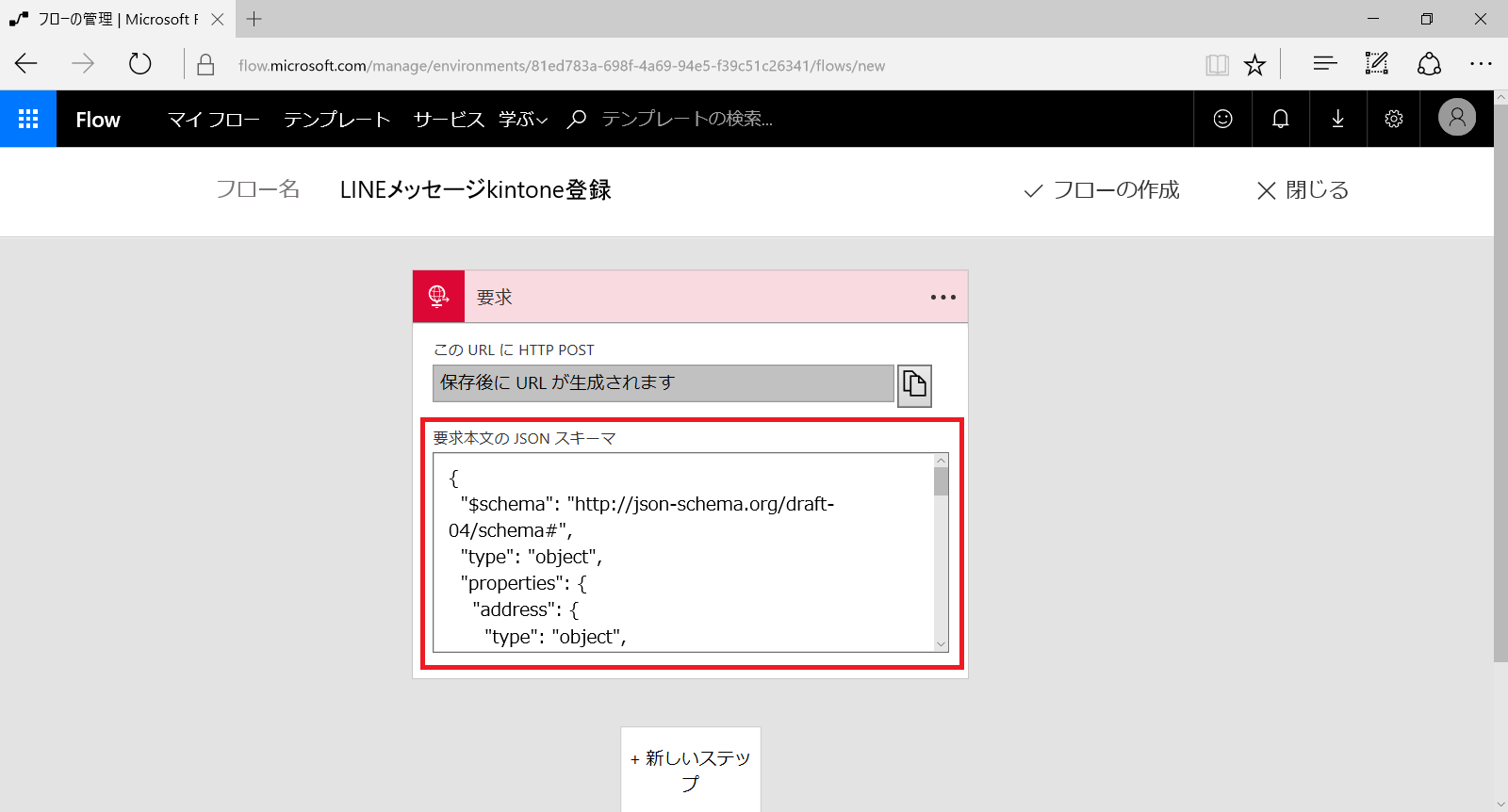The height and width of the screenshot is (812, 1508).
Task: Open the app launcher waffle icon
Action: point(28,119)
